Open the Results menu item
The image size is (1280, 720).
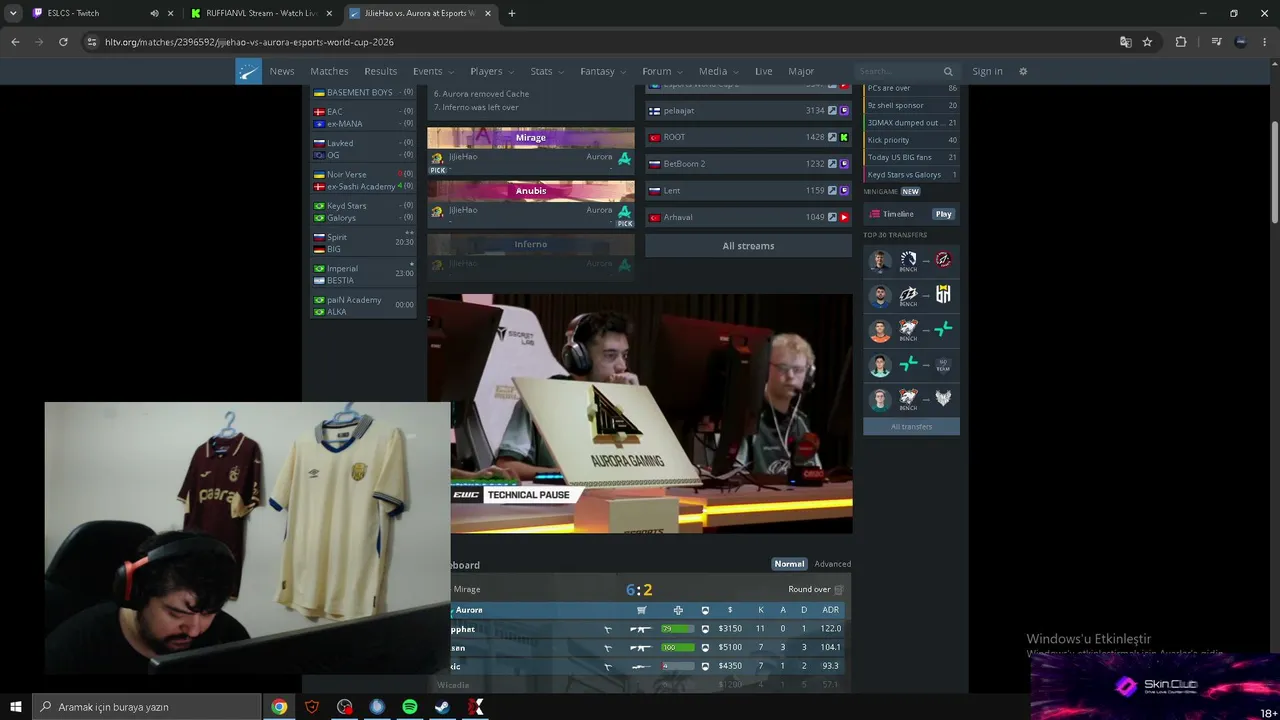point(380,72)
